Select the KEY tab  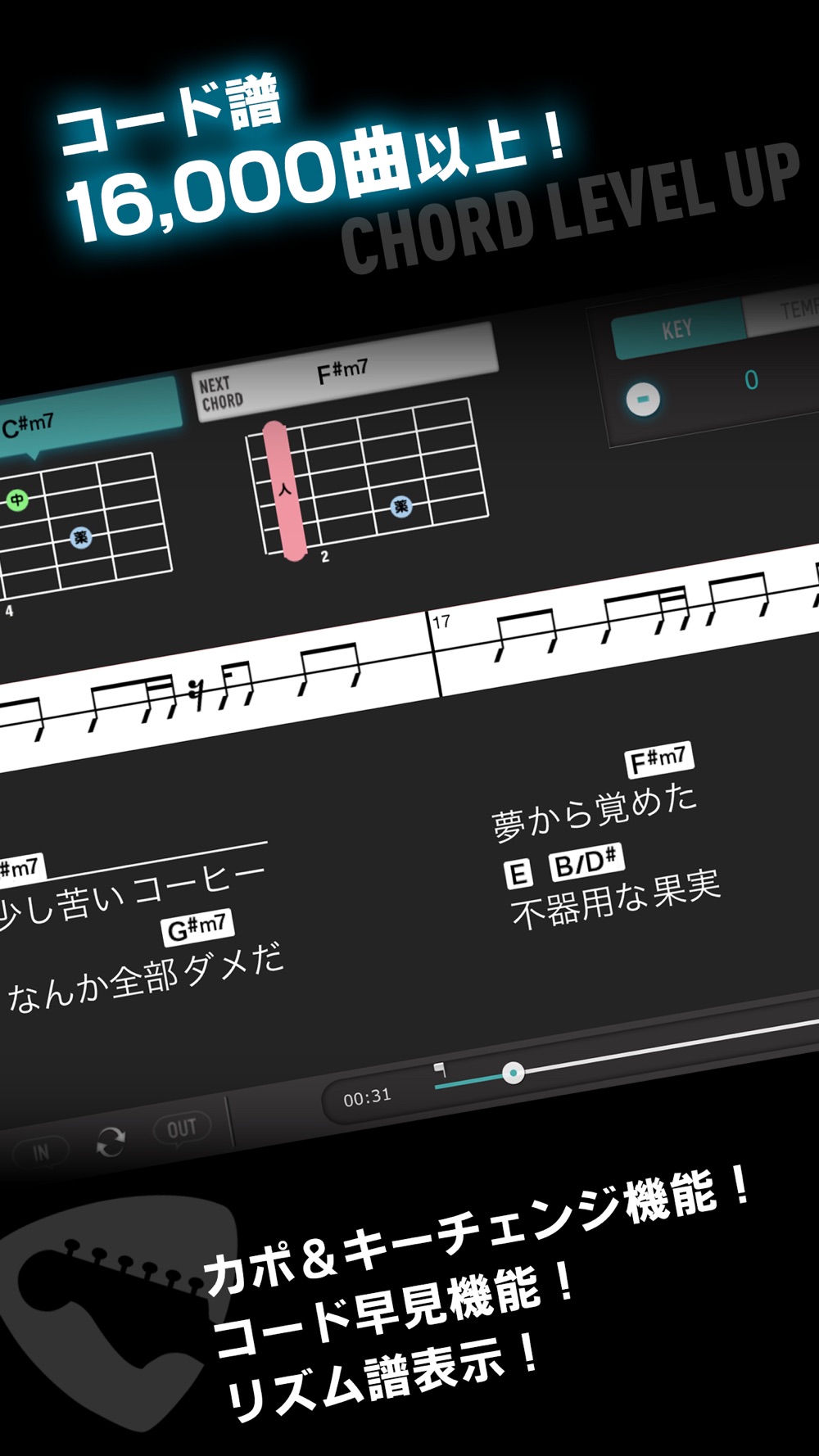click(x=678, y=328)
